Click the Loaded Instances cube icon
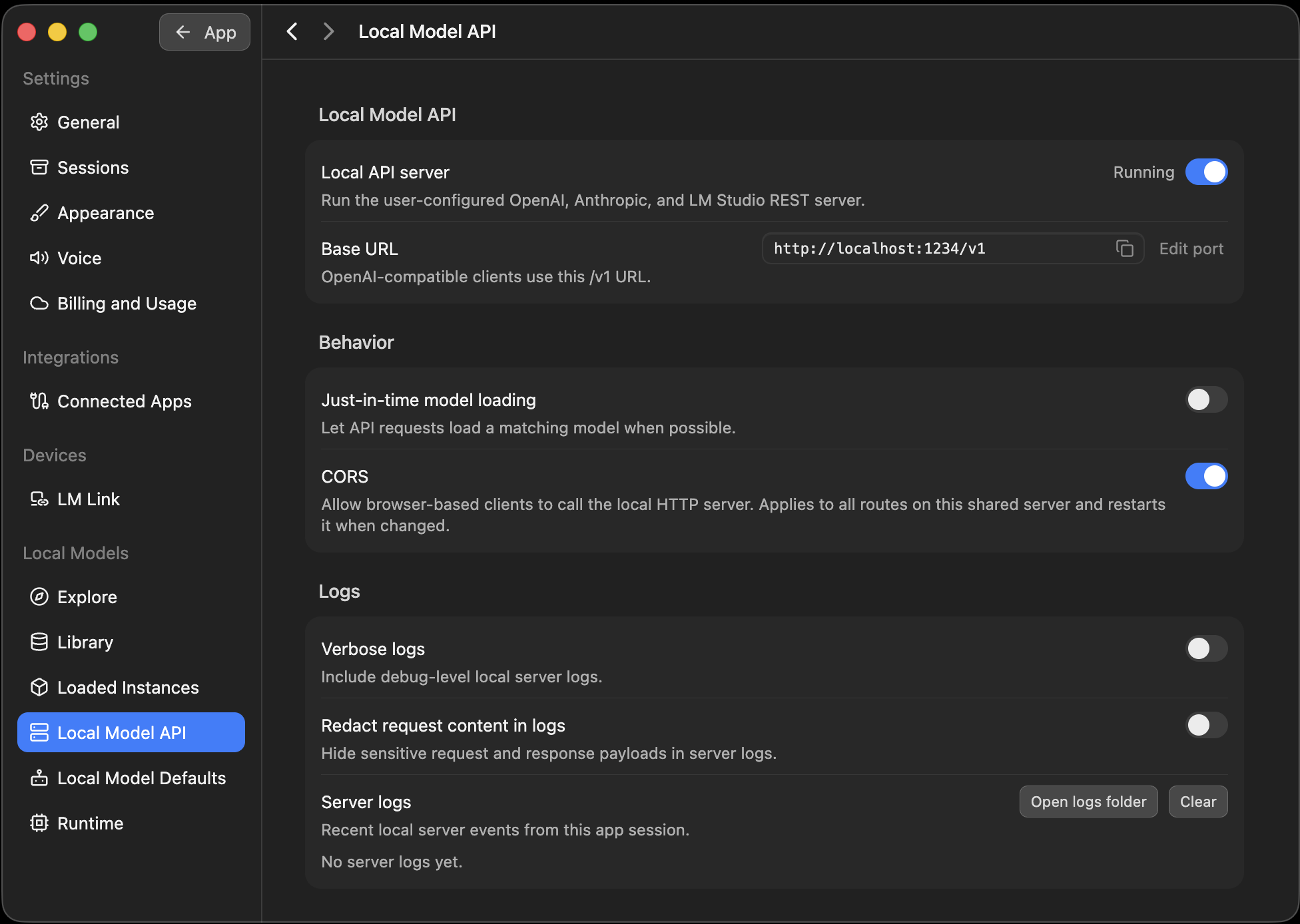 pos(39,687)
